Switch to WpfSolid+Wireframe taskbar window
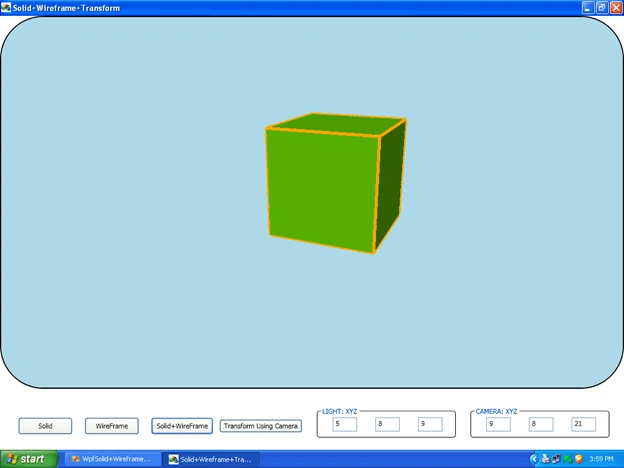 click(113, 459)
